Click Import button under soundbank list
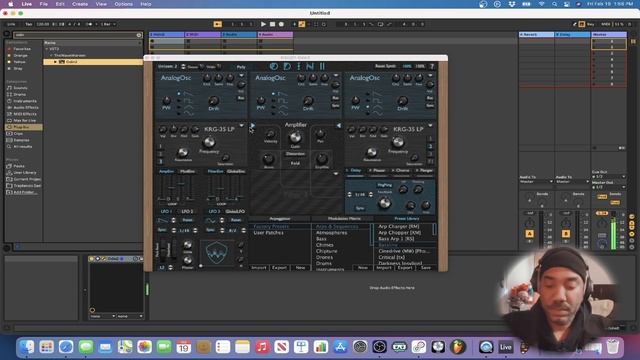 (258, 268)
